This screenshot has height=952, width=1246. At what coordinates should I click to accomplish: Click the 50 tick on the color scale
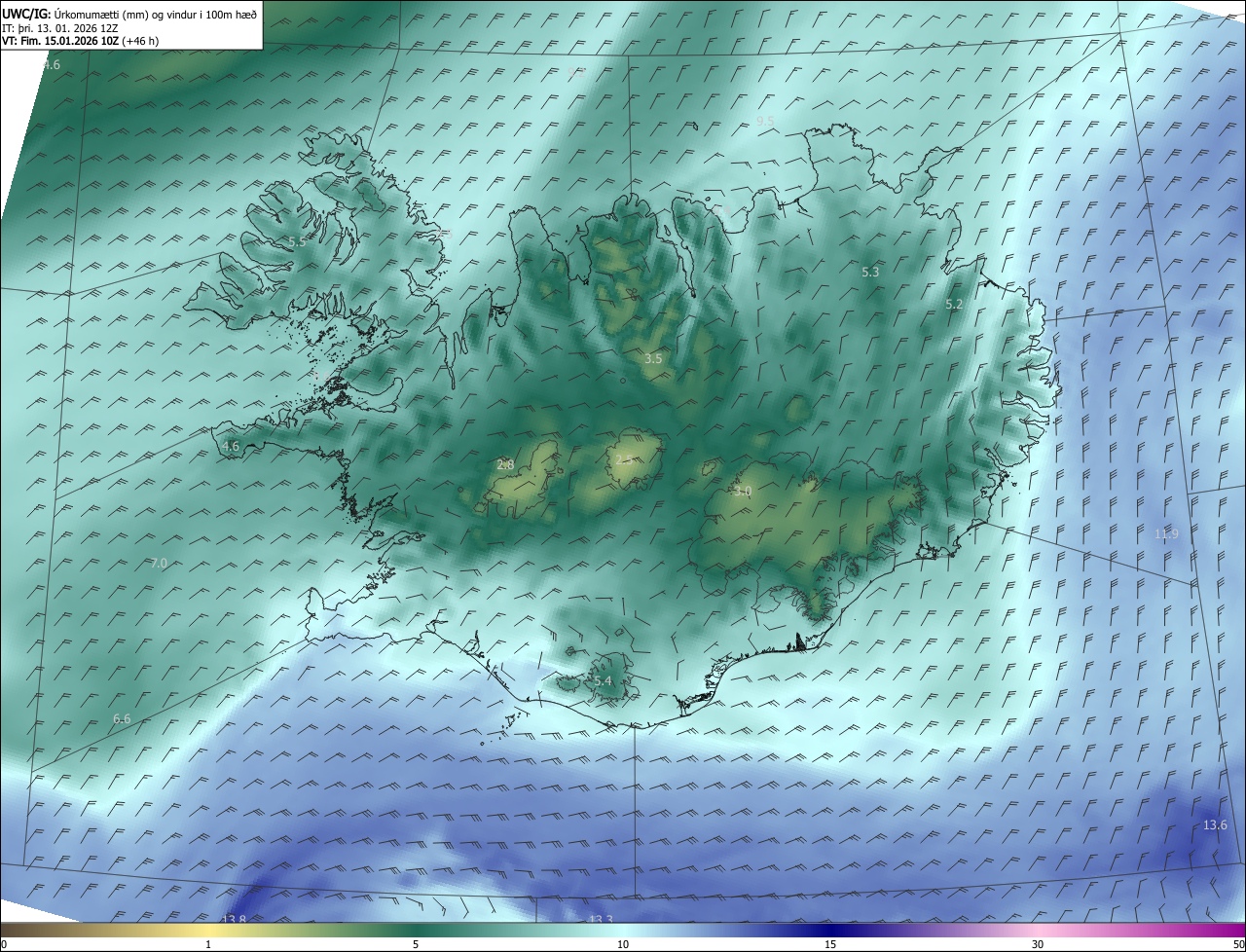click(1238, 944)
